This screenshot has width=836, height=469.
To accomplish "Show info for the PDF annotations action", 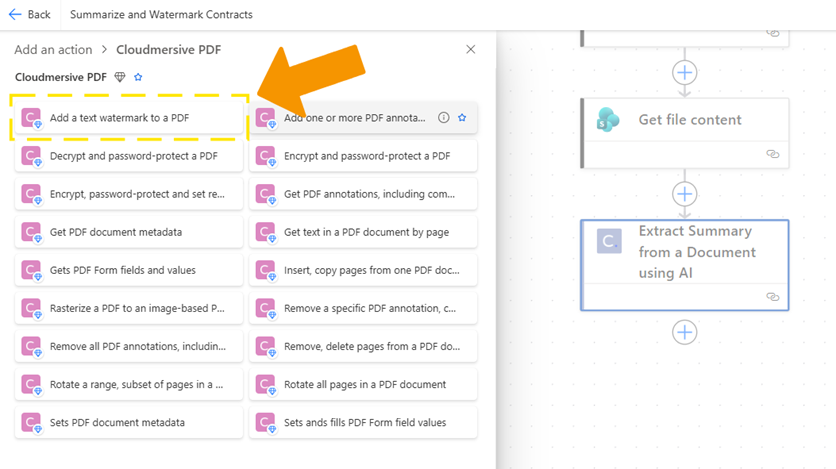I will coord(444,118).
